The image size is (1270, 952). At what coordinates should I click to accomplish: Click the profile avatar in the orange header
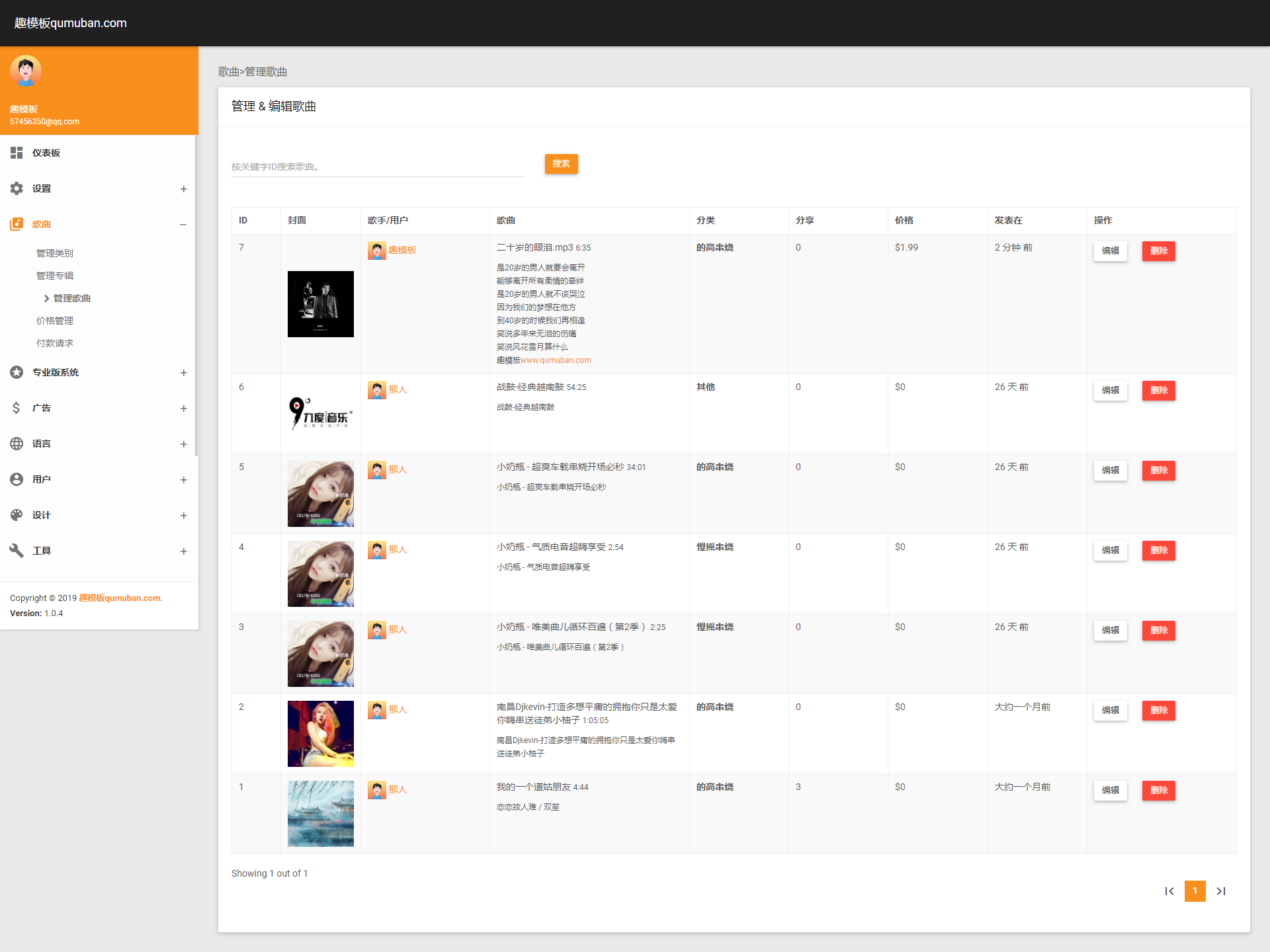pos(26,71)
